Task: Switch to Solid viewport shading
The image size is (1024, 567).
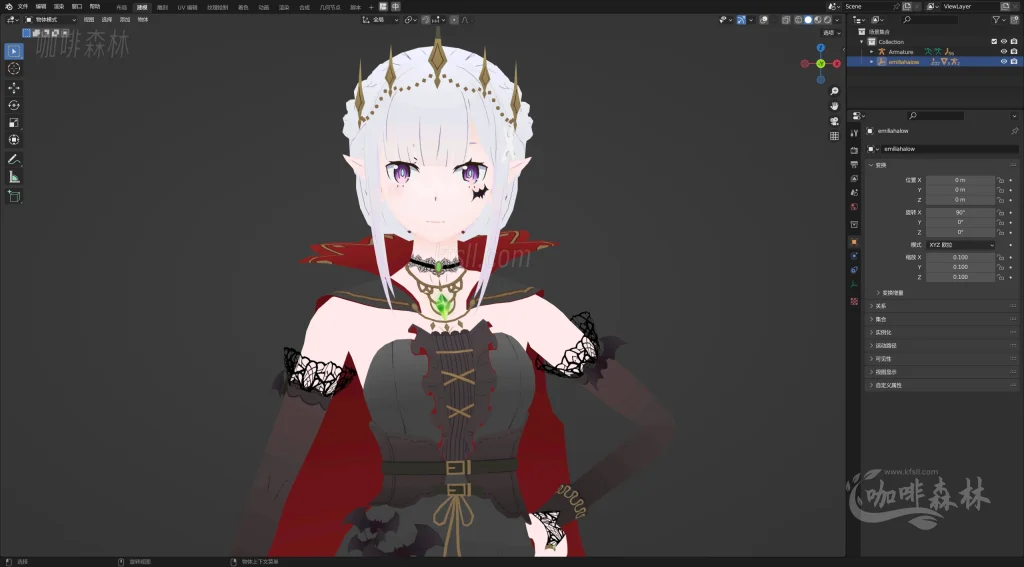Action: [808, 20]
